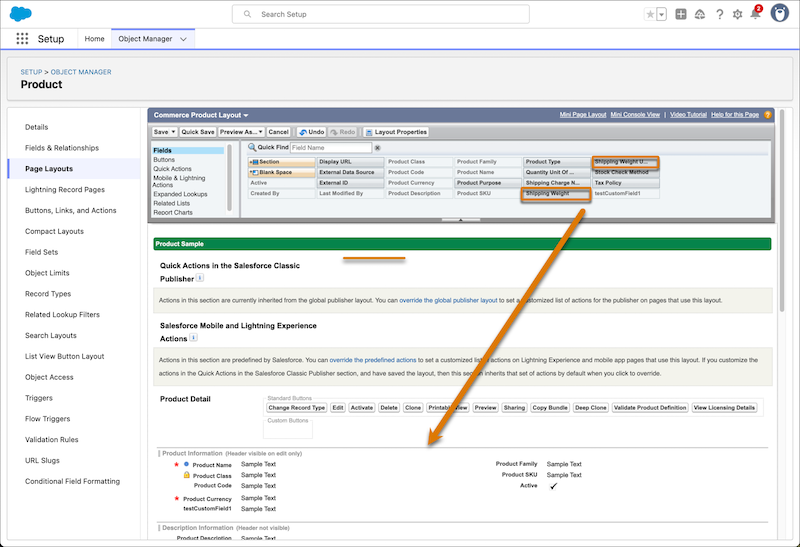Click the Quick Find magnifier icon
Image resolution: width=800 pixels, height=547 pixels.
click(x=252, y=147)
